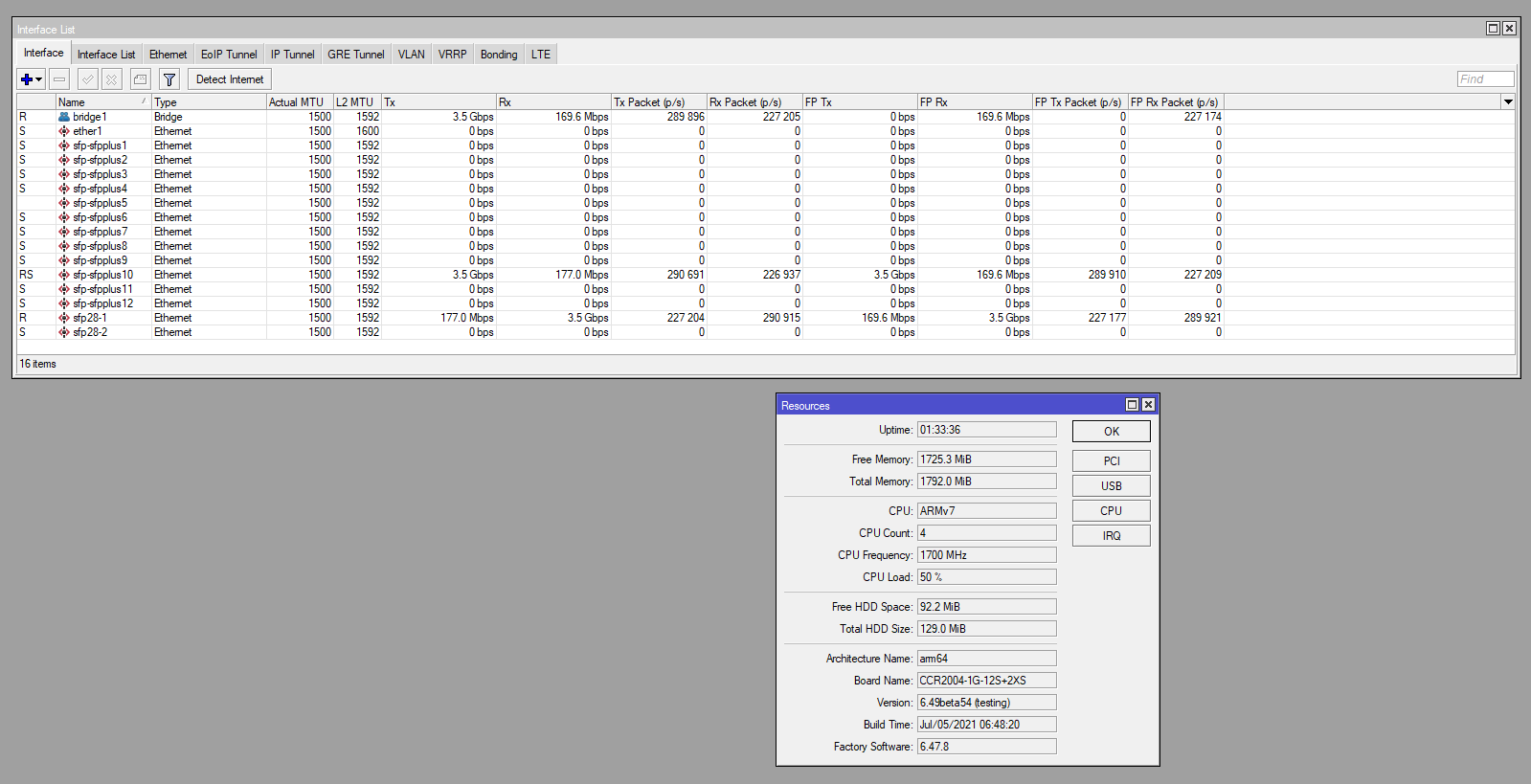Screen dimensions: 1531x784
Task: Click the sfp-sfpplus10 interface icon
Action: [x=64, y=275]
